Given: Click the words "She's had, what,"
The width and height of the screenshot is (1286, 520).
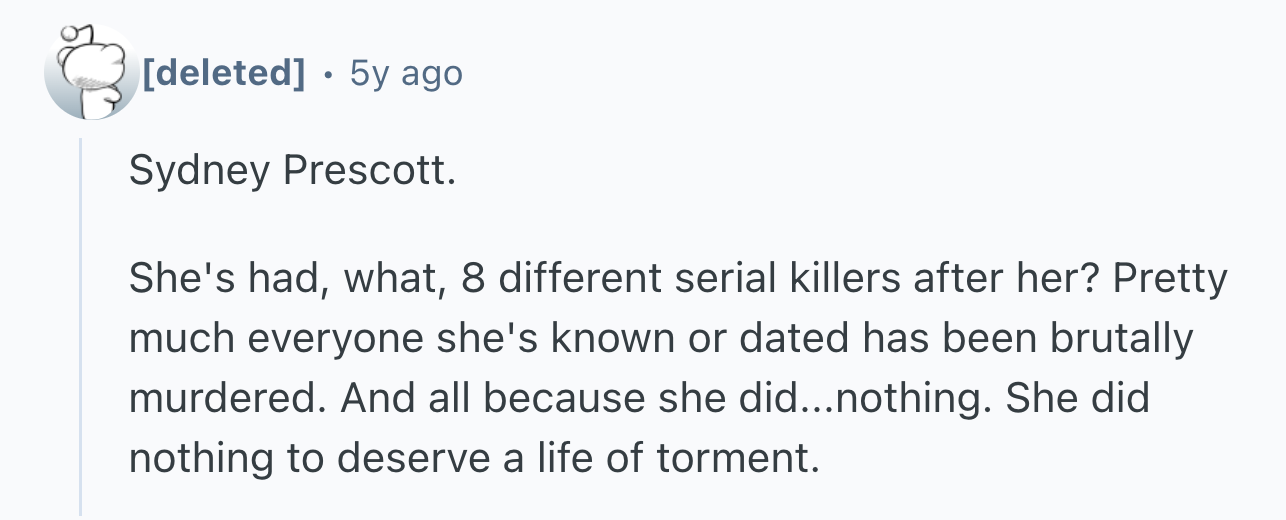Looking at the screenshot, I should [290, 280].
